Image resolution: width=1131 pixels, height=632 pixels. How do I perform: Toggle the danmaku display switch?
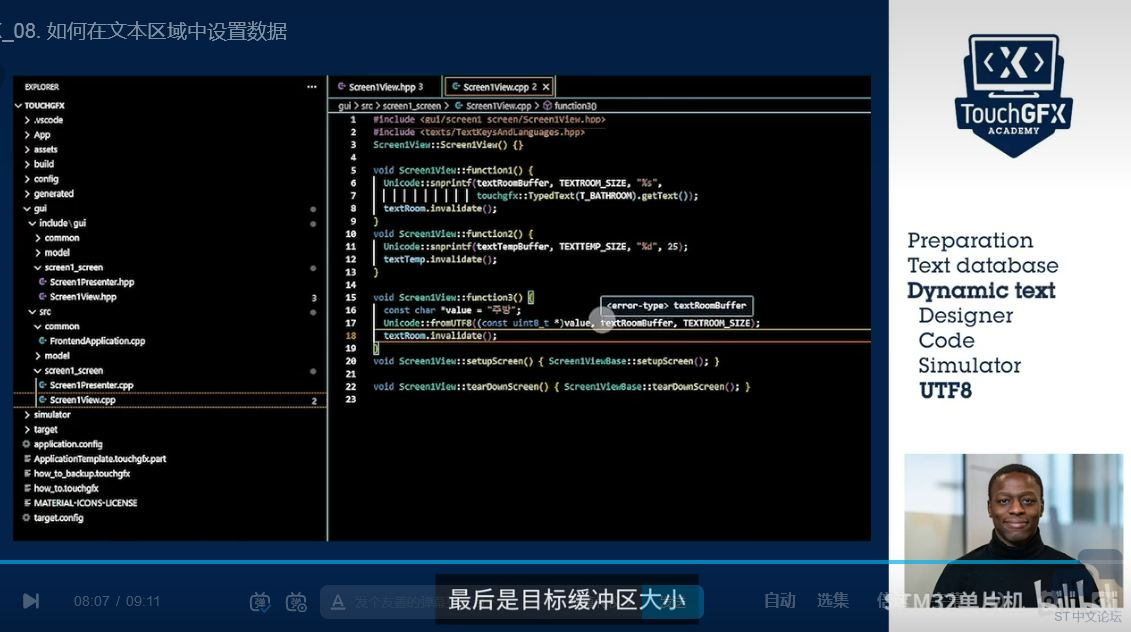tap(260, 601)
